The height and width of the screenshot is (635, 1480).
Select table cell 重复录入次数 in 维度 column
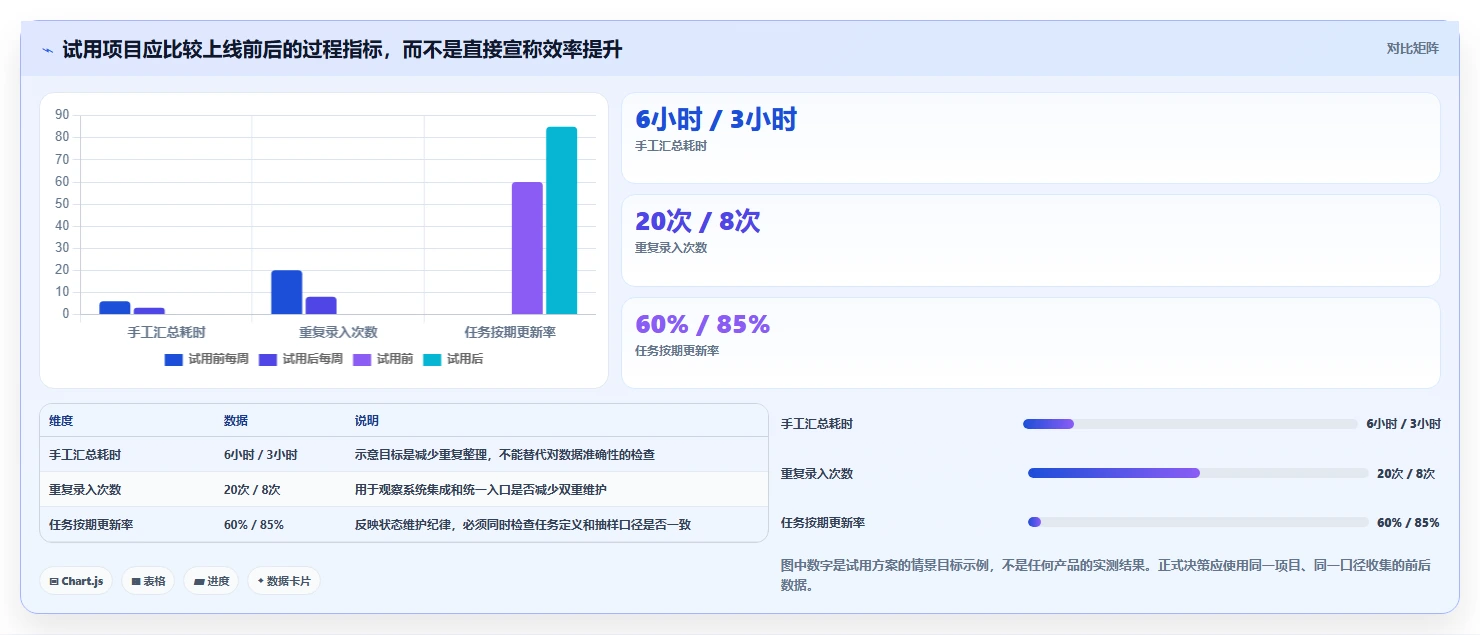click(x=85, y=490)
